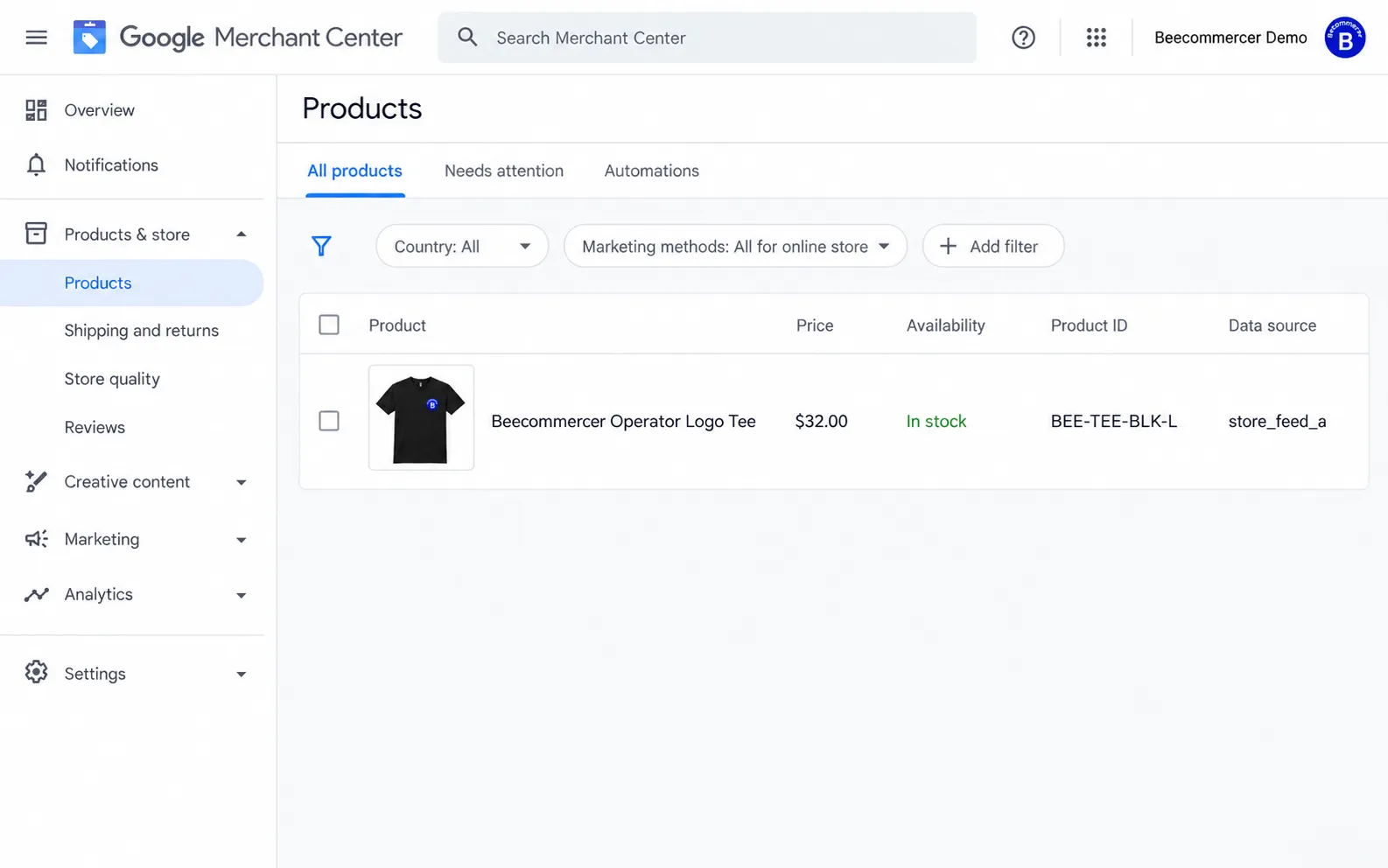
Task: Open the Country: All dropdown
Action: point(462,247)
